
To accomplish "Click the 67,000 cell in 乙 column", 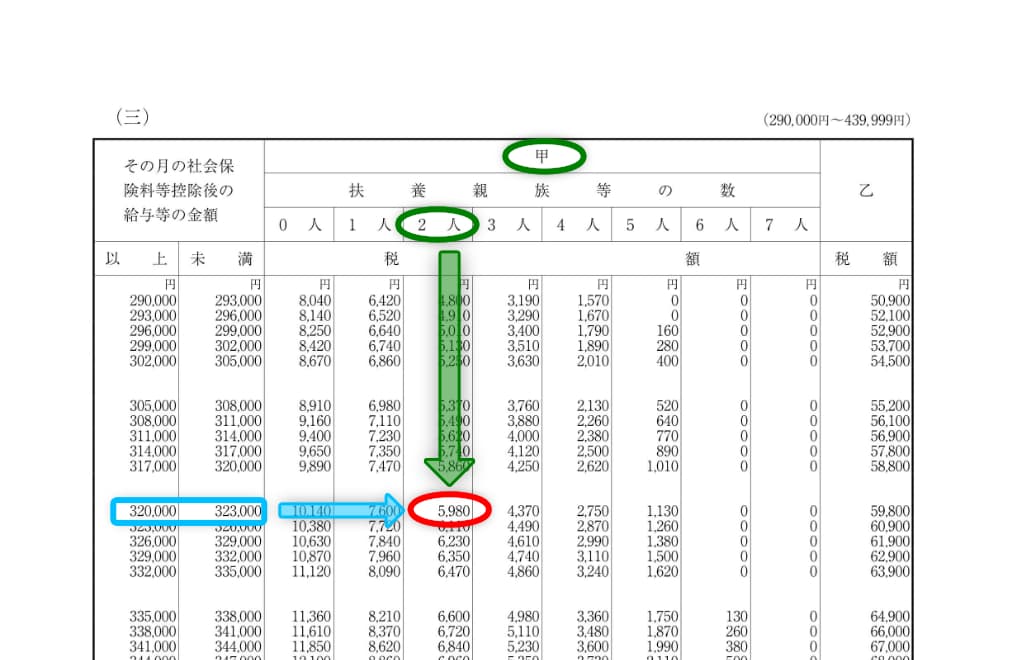I will 890,646.
